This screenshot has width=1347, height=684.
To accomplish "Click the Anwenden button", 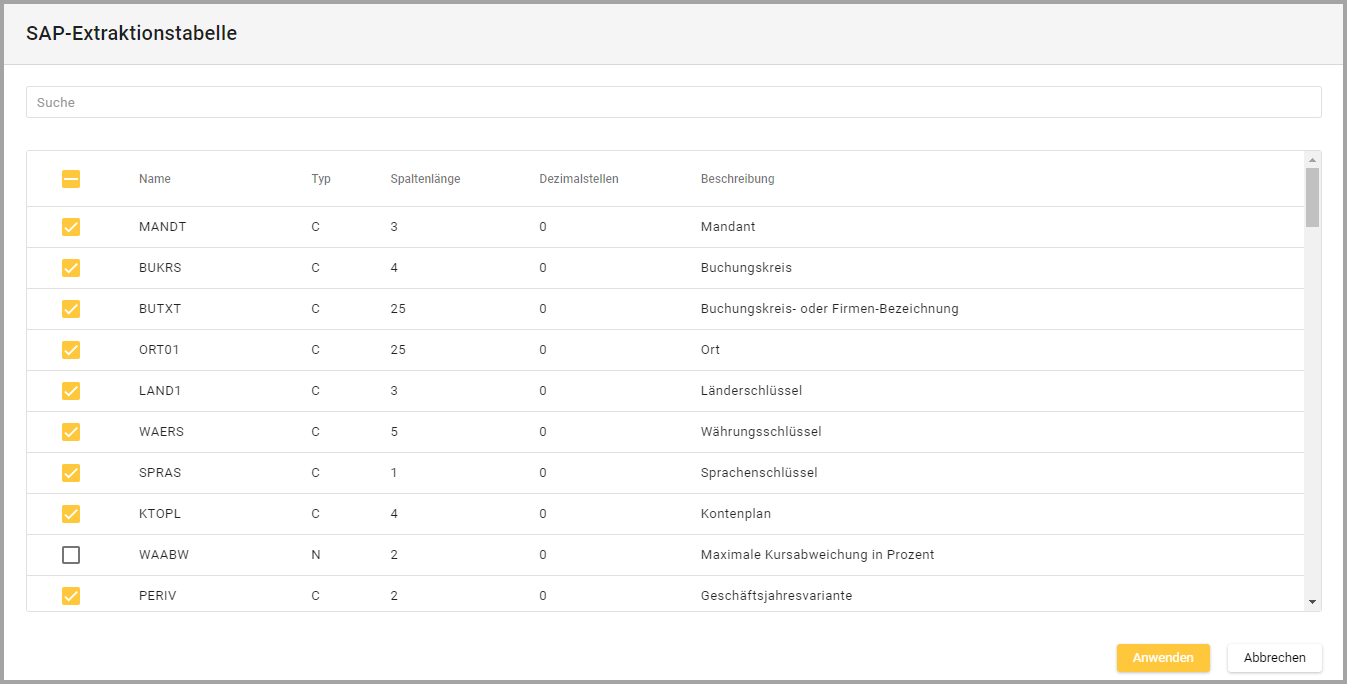I will [1163, 658].
